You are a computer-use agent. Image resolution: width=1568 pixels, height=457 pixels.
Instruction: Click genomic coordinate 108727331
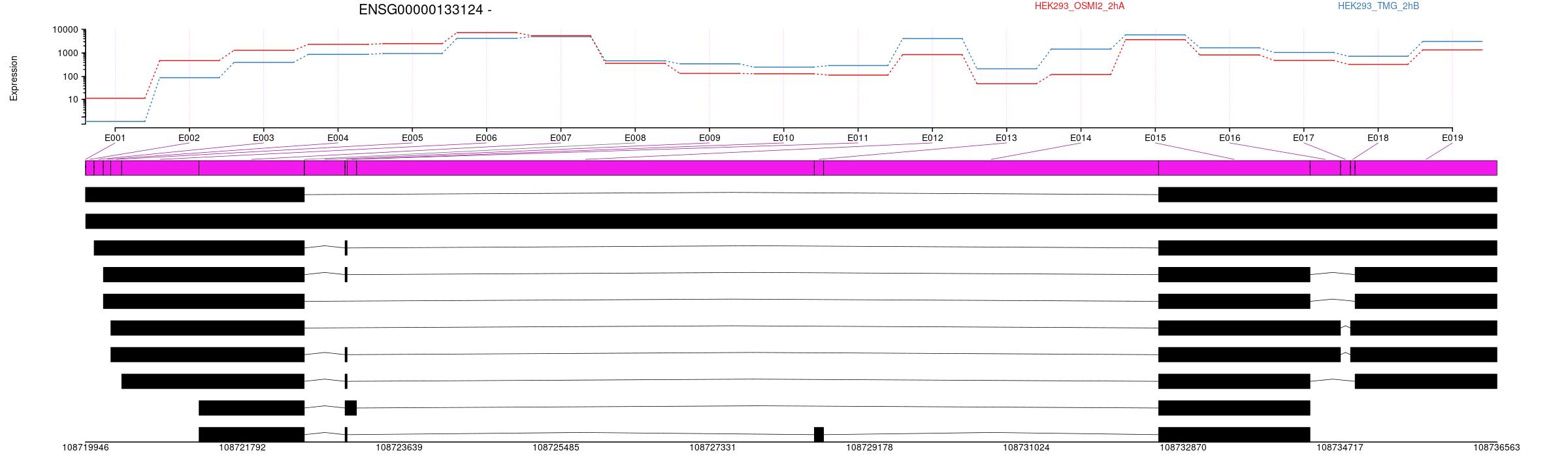click(x=713, y=448)
